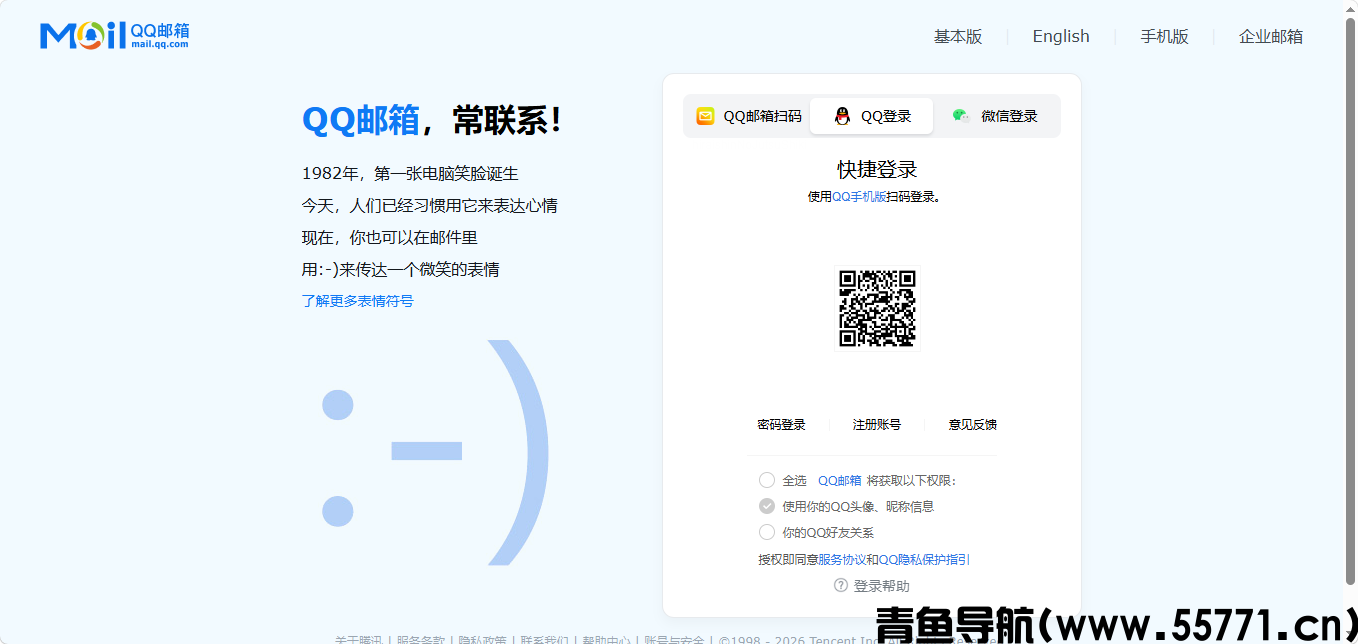Change language to English
Viewport: 1358px width, 644px height.
(1061, 36)
